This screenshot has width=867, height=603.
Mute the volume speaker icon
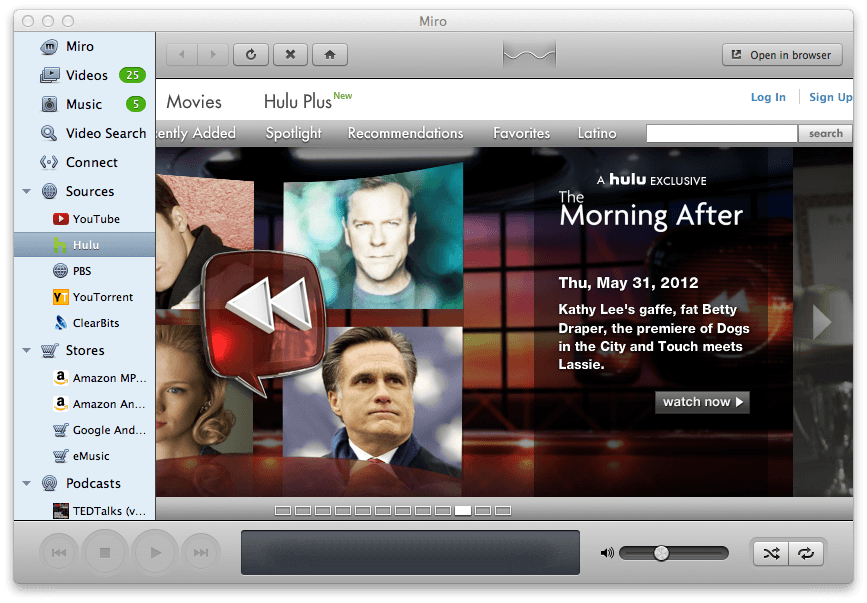(607, 551)
